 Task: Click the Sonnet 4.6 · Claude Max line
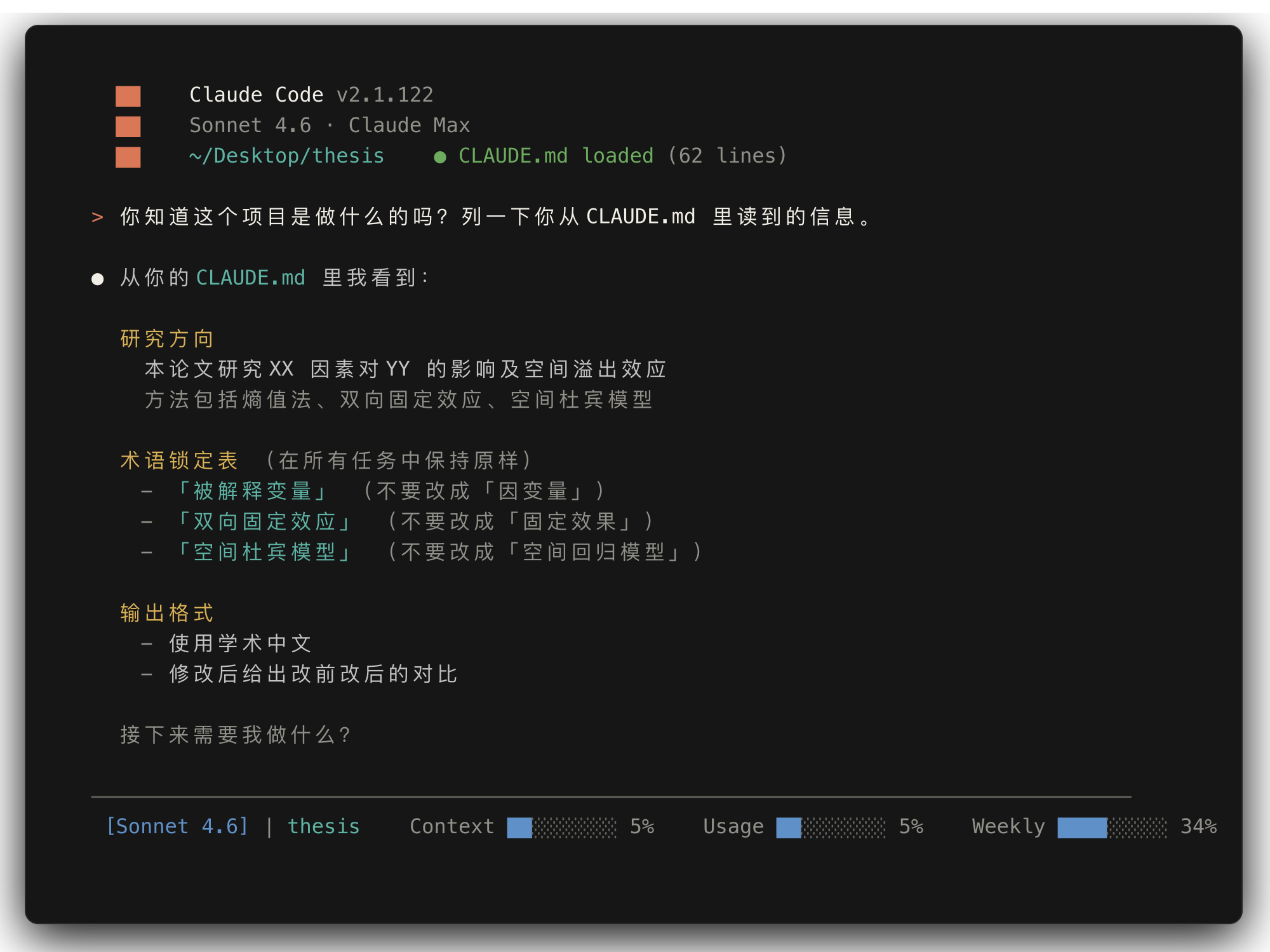point(330,125)
